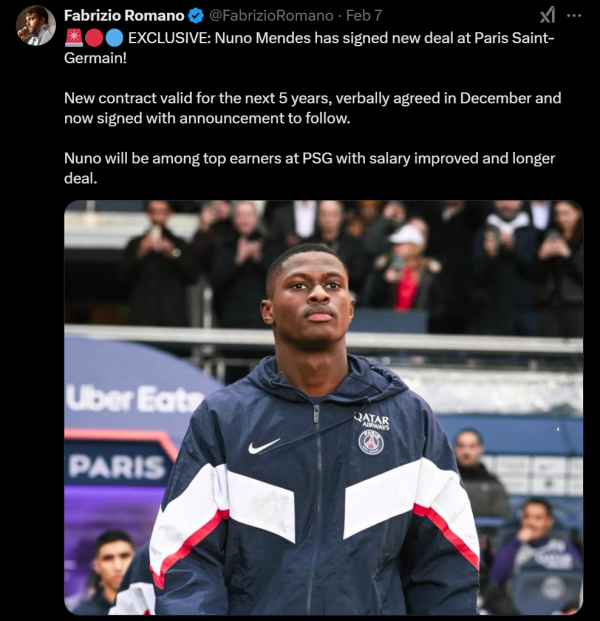Image resolution: width=600 pixels, height=621 pixels.
Task: Click the Grok explain-post icon
Action: (x=547, y=15)
